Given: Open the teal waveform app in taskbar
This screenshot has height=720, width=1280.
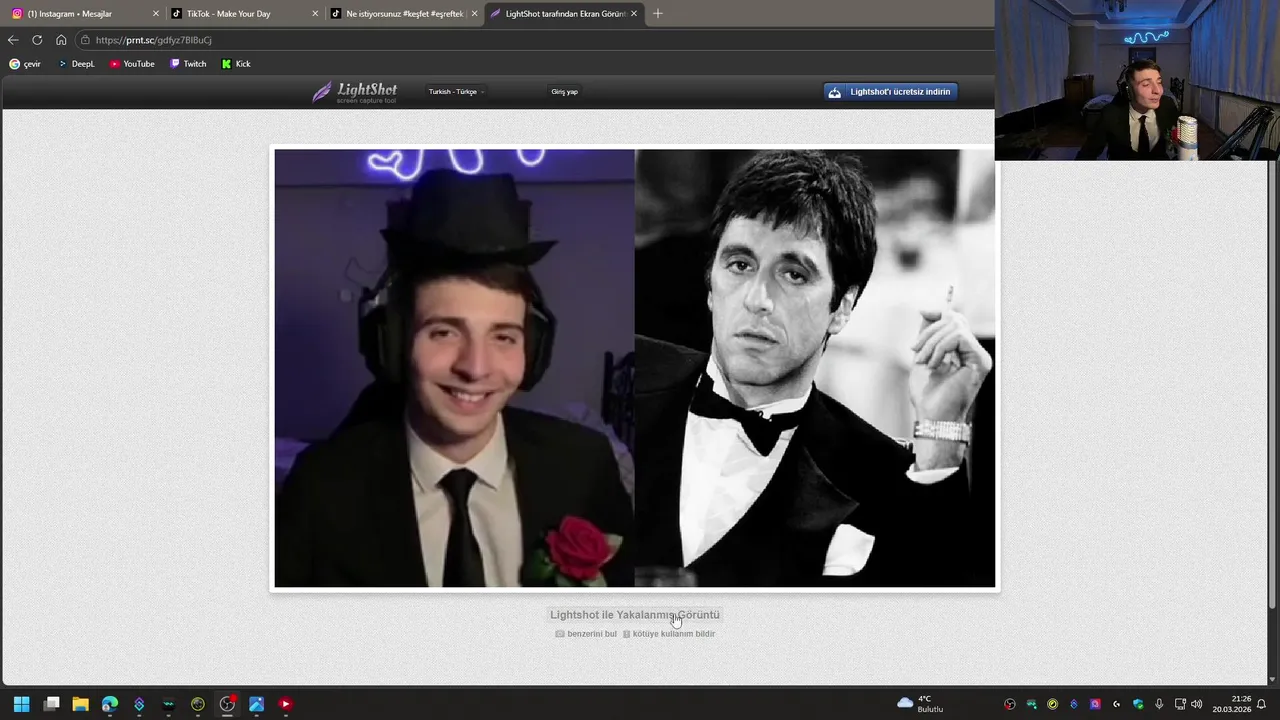Looking at the screenshot, I should click(168, 704).
